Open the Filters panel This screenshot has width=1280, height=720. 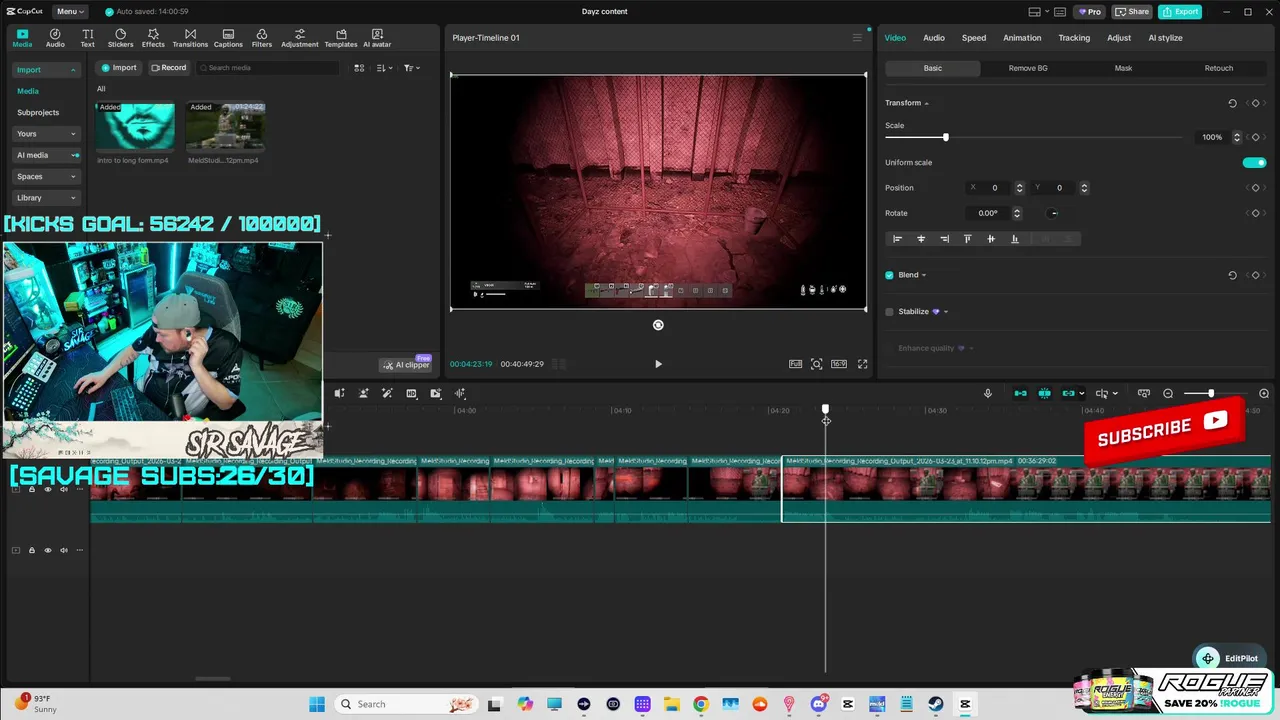262,38
